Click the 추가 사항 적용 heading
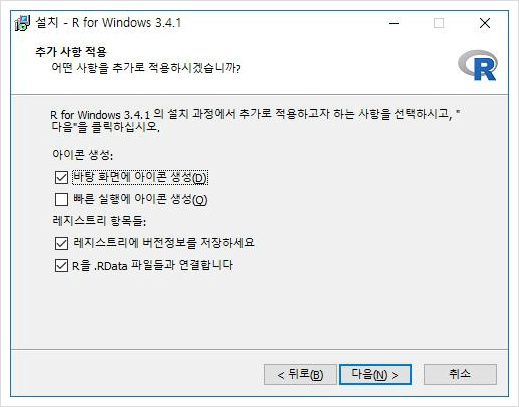The image size is (519, 407). [x=71, y=52]
